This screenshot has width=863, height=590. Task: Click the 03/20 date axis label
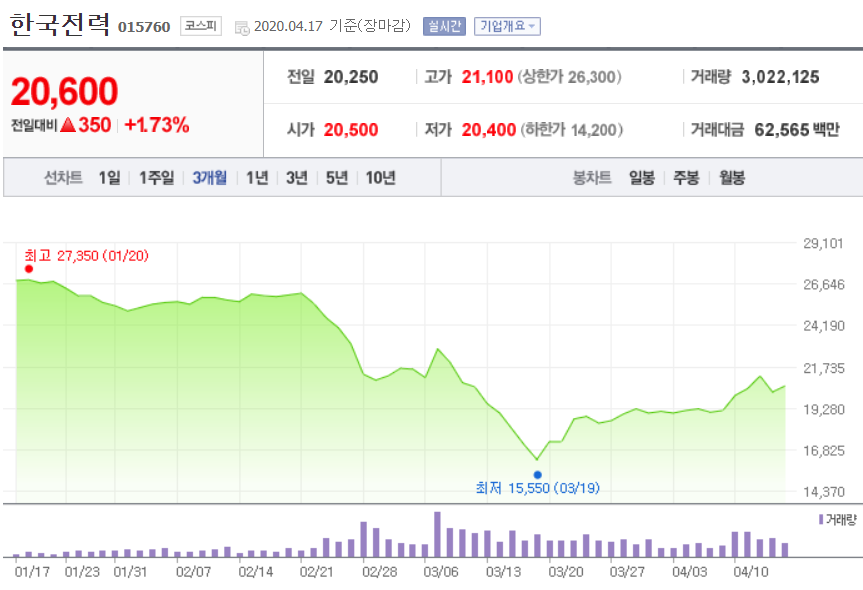point(566,572)
